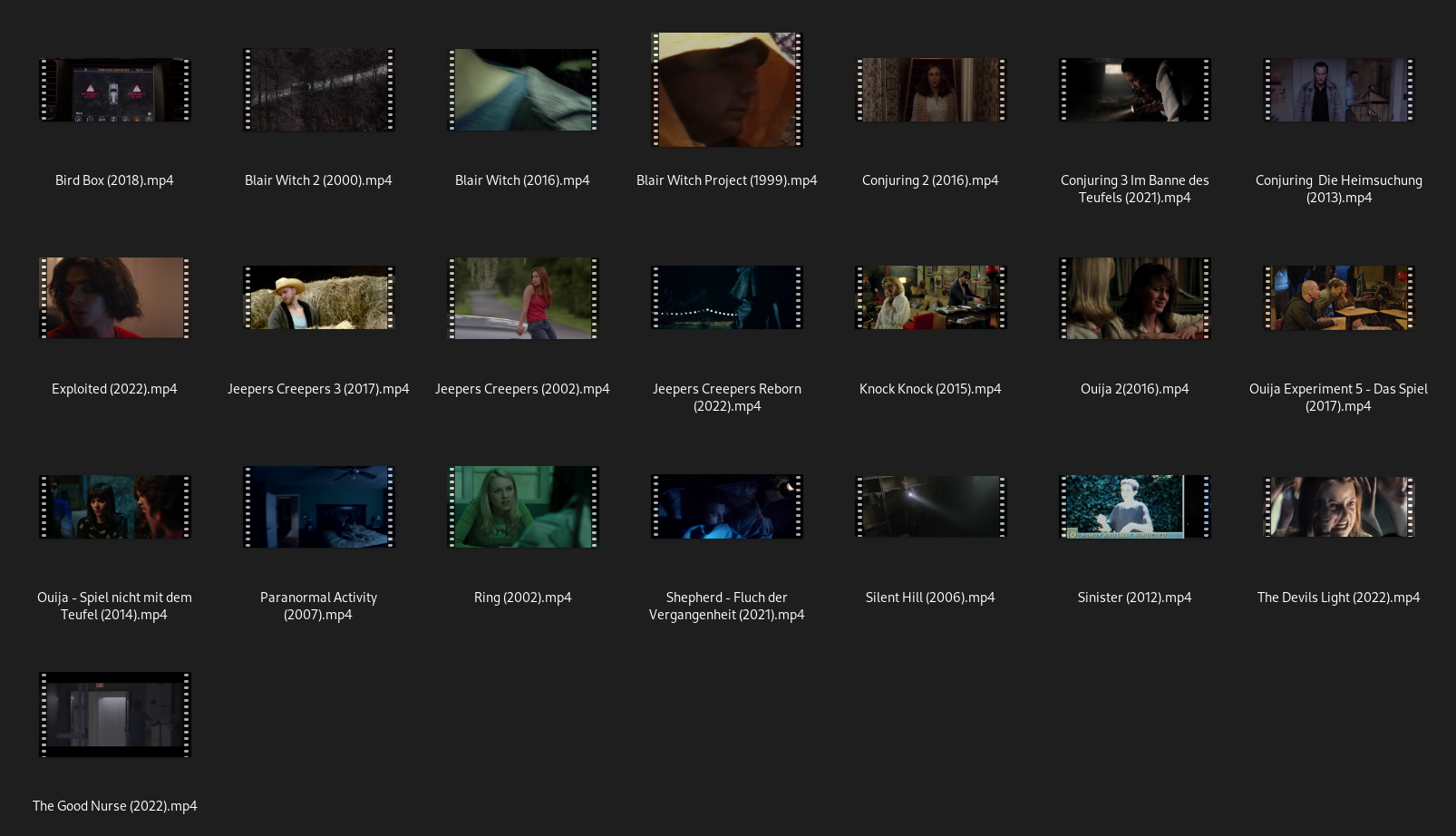This screenshot has width=1456, height=836.
Task: Select the Silent Hill (2006) video thumbnail
Action: coord(930,507)
